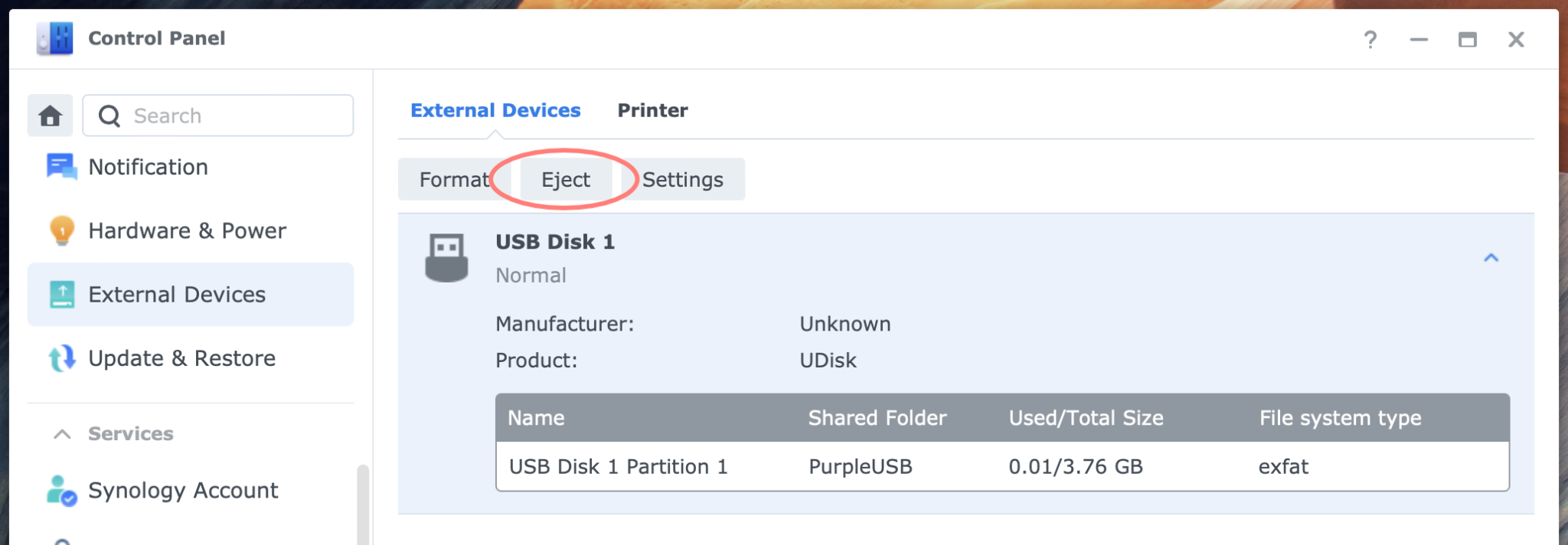Select the External Devices tab
Image resolution: width=1568 pixels, height=545 pixels.
tap(495, 109)
